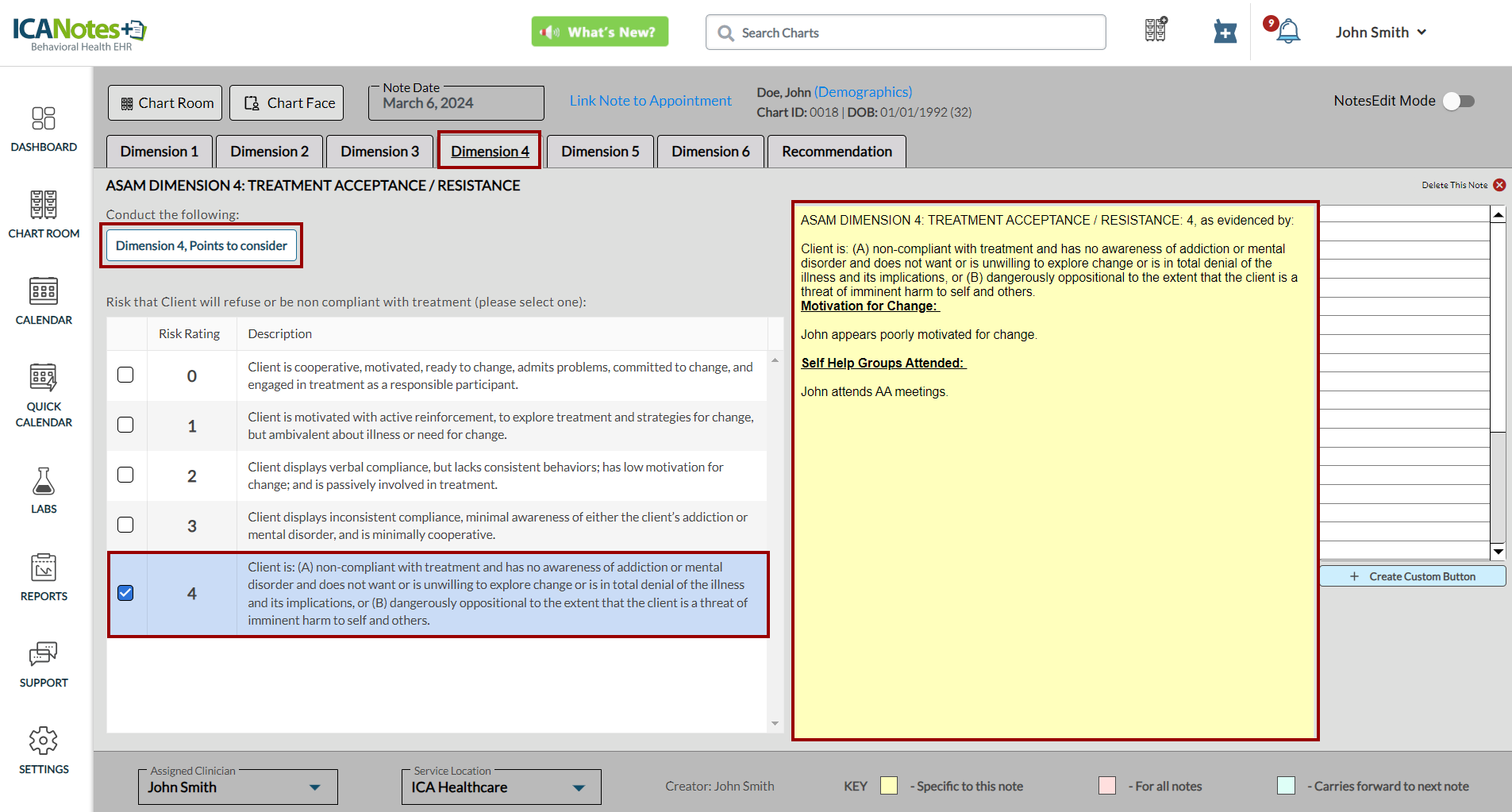
Task: Switch to the Recommendation tab
Action: [836, 152]
